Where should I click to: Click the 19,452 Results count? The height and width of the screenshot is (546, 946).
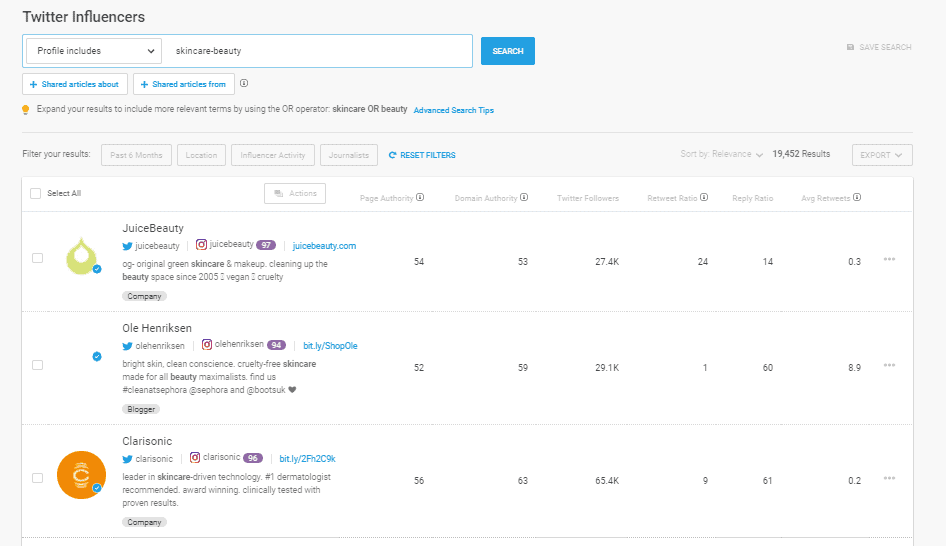tap(801, 154)
